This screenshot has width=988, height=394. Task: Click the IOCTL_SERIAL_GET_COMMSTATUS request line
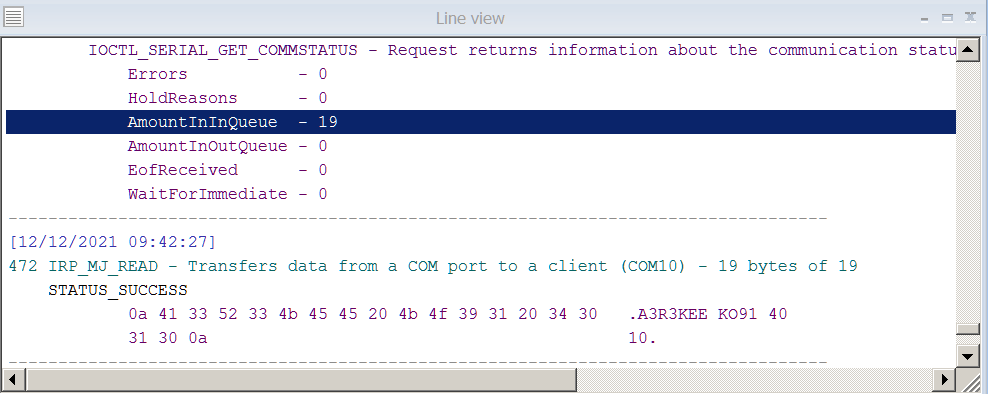(522, 50)
